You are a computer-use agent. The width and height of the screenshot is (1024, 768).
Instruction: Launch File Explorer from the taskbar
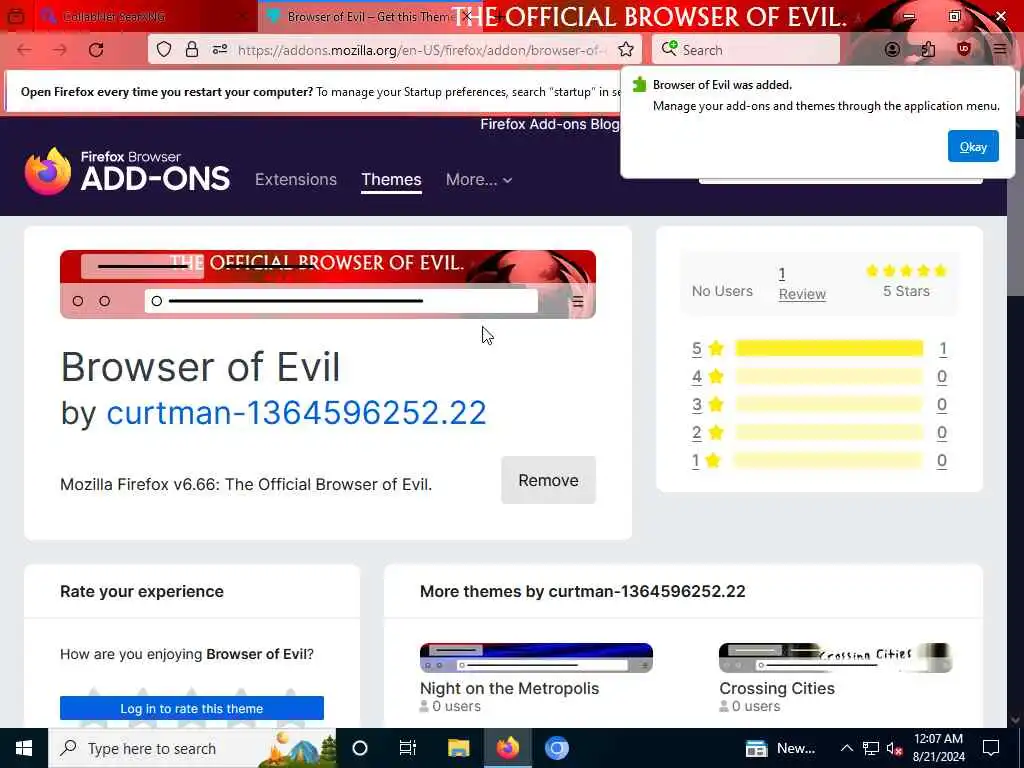click(458, 748)
